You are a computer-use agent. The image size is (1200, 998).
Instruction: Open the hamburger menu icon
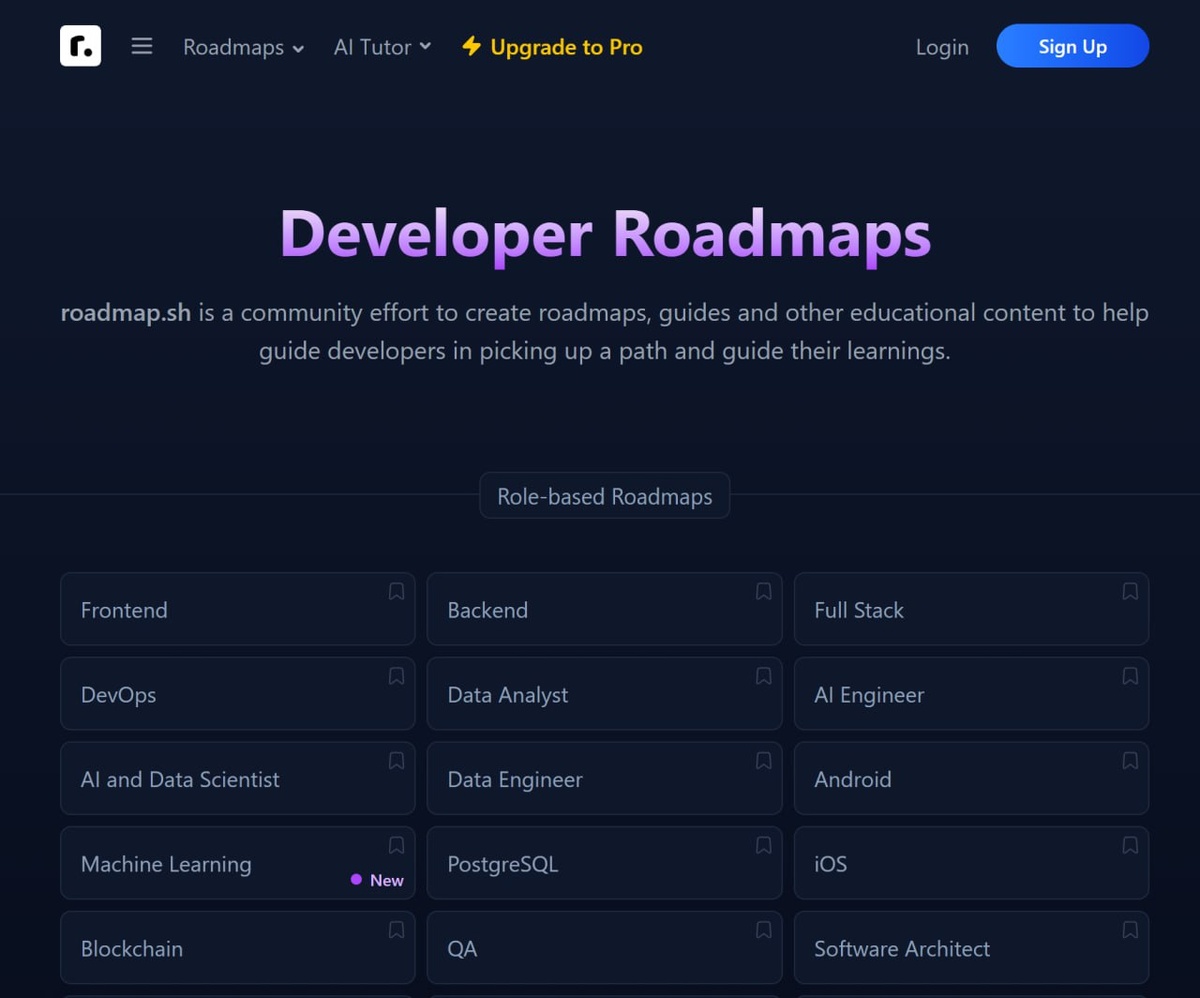tap(142, 46)
